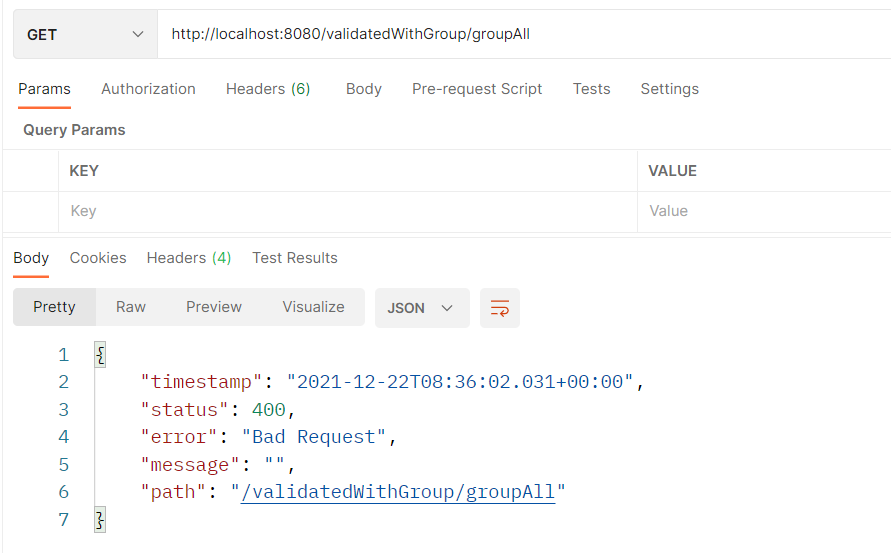Open the Pre-request Script tab
Image resolution: width=891 pixels, height=553 pixels.
click(x=477, y=89)
